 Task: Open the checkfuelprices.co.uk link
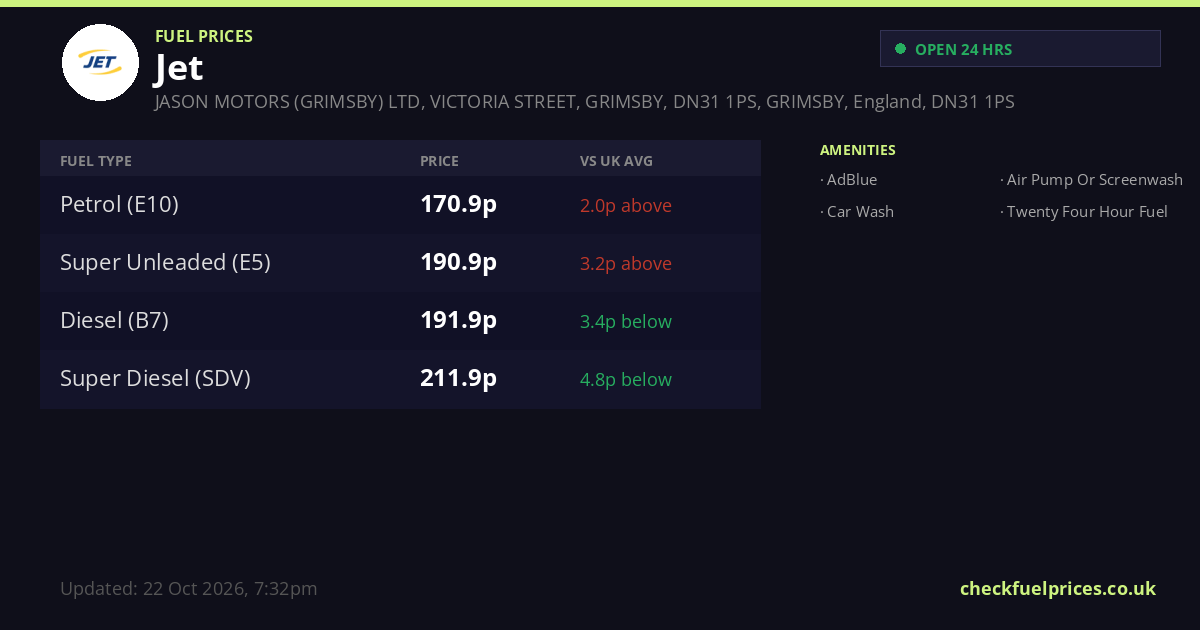tap(1058, 588)
